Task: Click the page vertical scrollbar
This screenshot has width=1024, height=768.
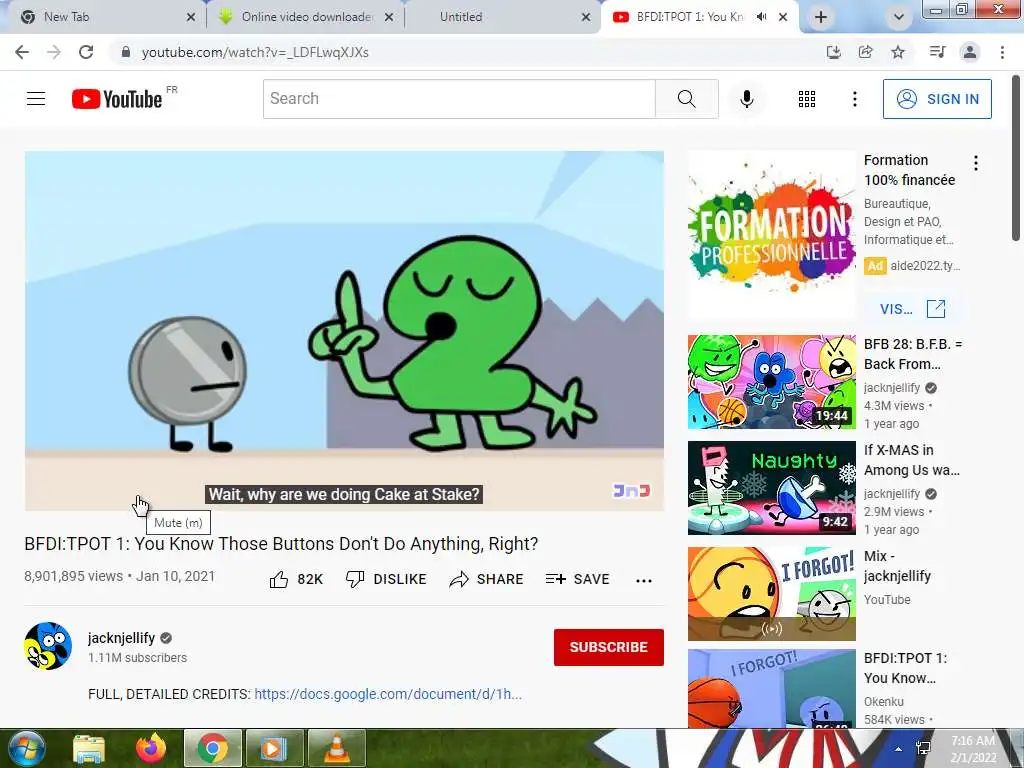Action: coord(1016,159)
